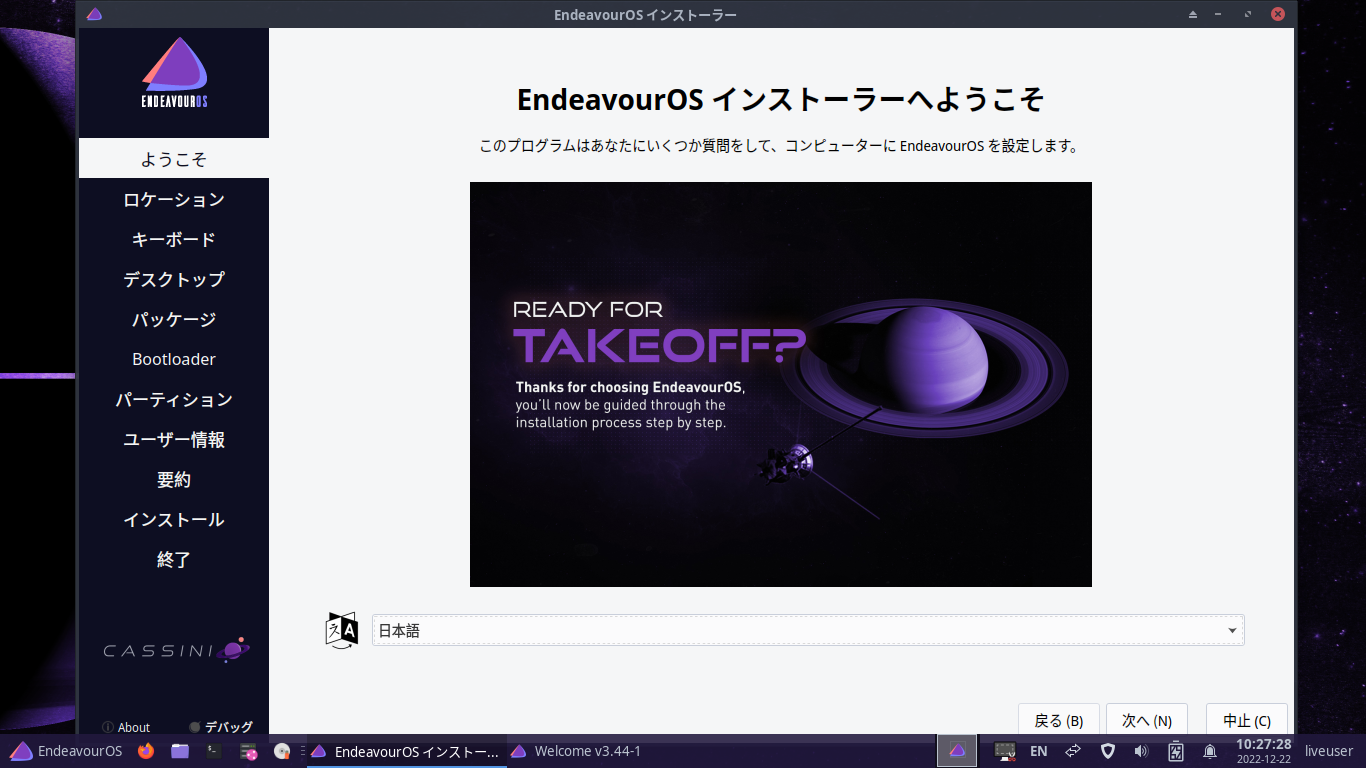1366x768 pixels.
Task: Open the volume speaker tray icon
Action: coord(1141,751)
